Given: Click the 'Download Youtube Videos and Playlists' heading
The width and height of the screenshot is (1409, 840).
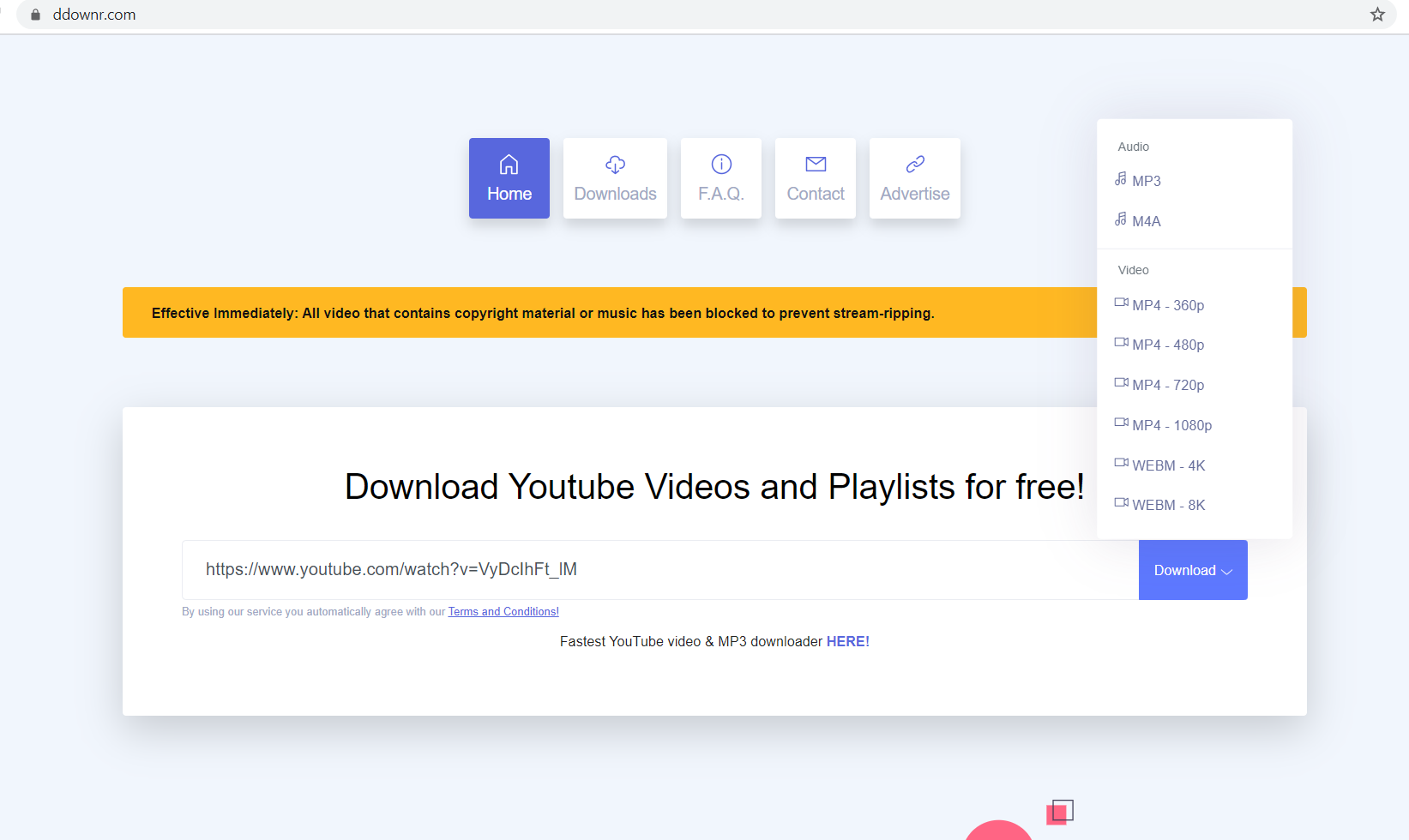Looking at the screenshot, I should click(x=714, y=487).
